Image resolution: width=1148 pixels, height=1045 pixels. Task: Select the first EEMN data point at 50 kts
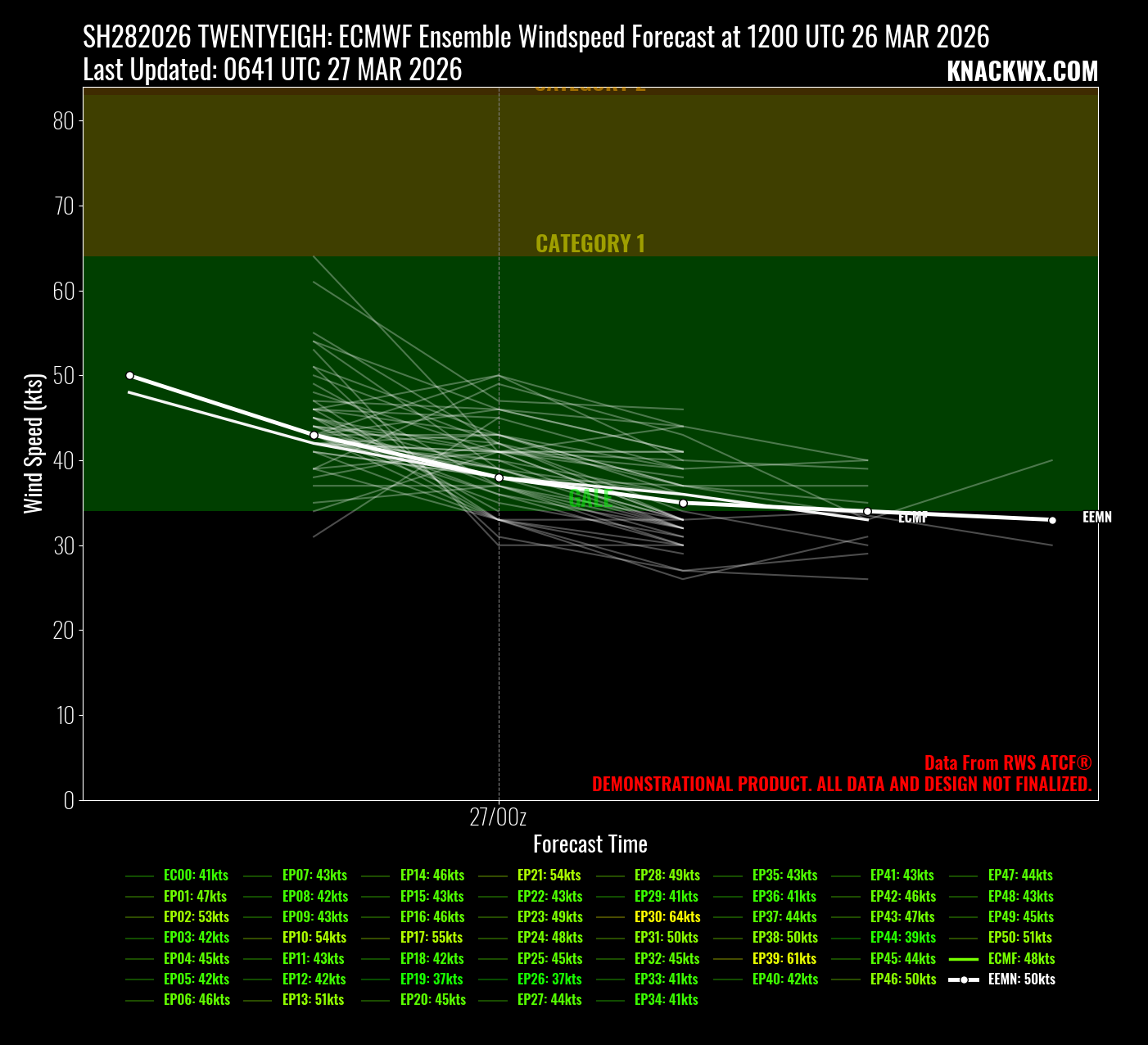[x=129, y=375]
